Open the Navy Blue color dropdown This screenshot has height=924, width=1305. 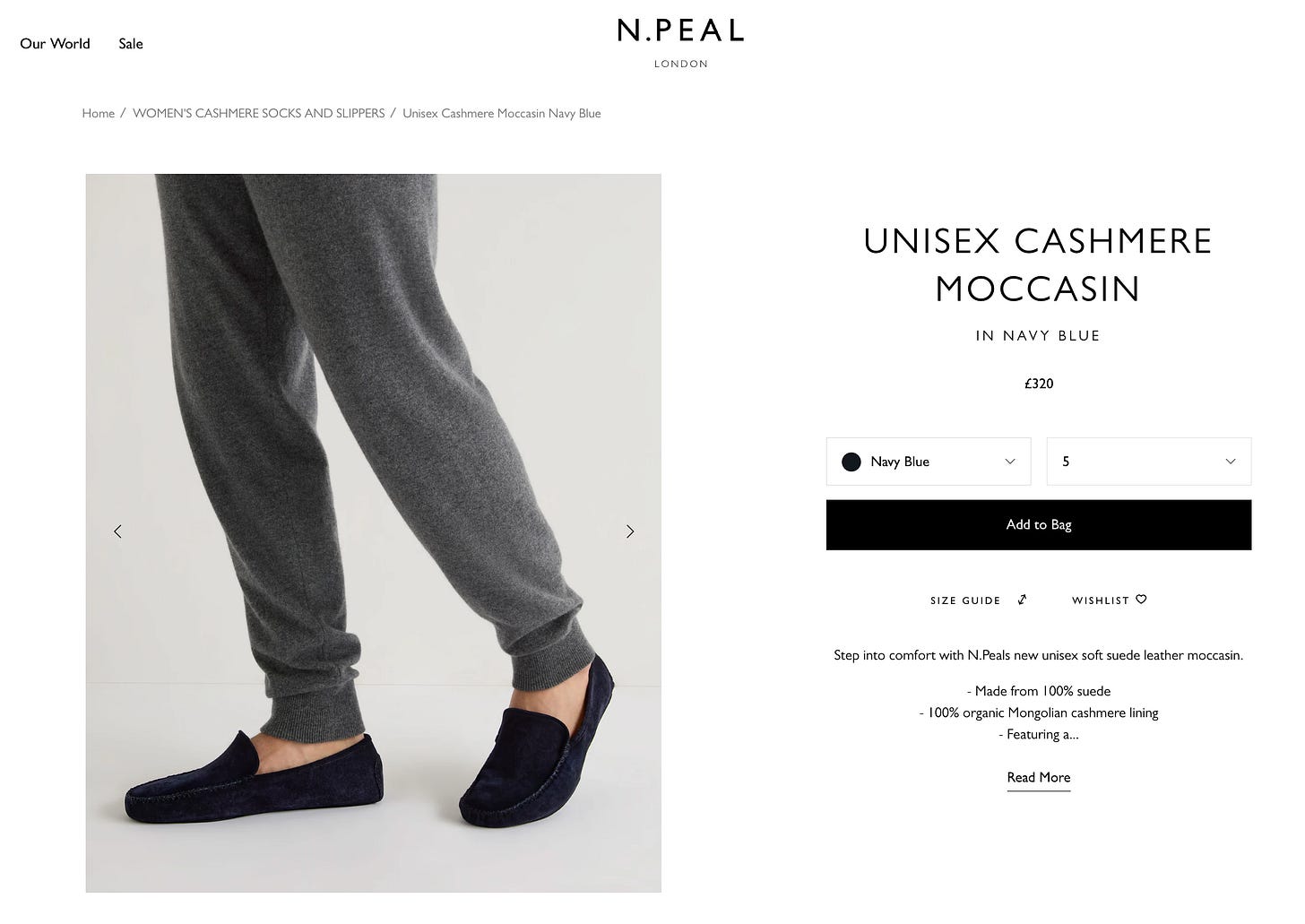click(928, 462)
